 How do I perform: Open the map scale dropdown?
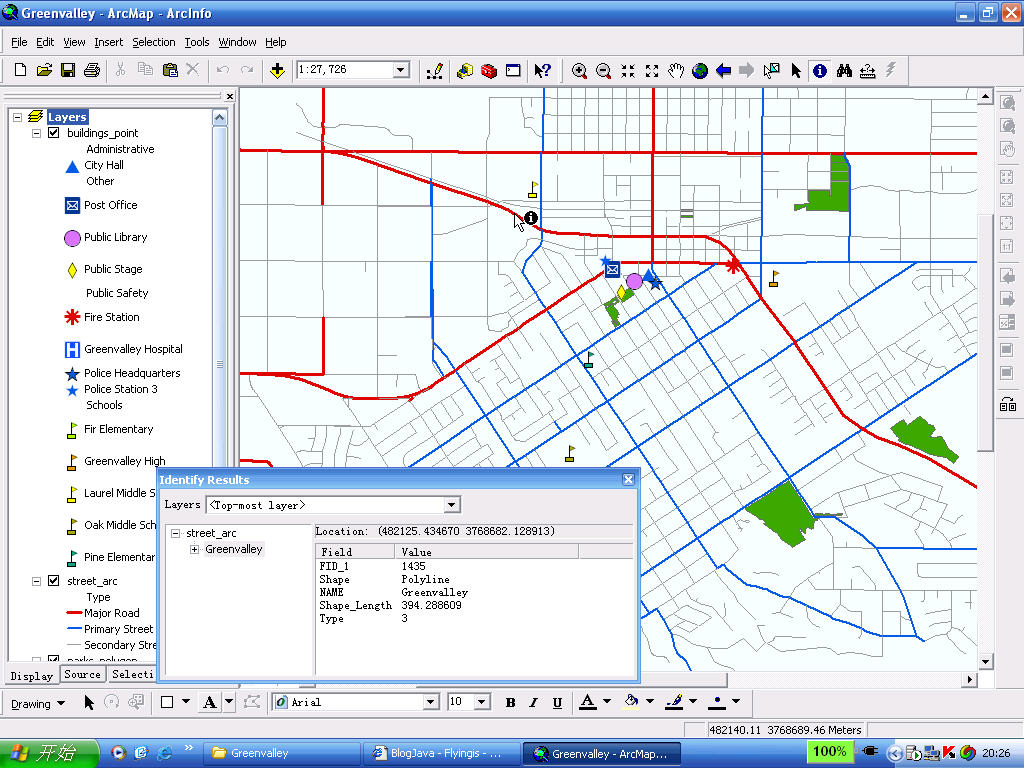(x=401, y=70)
